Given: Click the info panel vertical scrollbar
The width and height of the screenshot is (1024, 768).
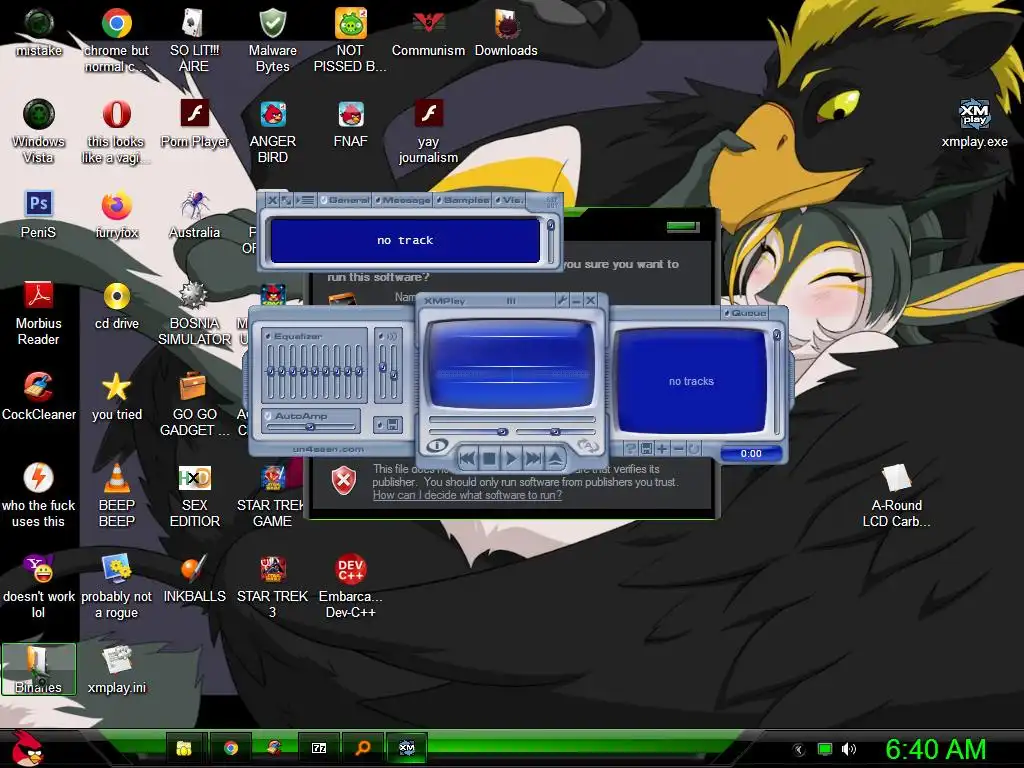Looking at the screenshot, I should 551,240.
